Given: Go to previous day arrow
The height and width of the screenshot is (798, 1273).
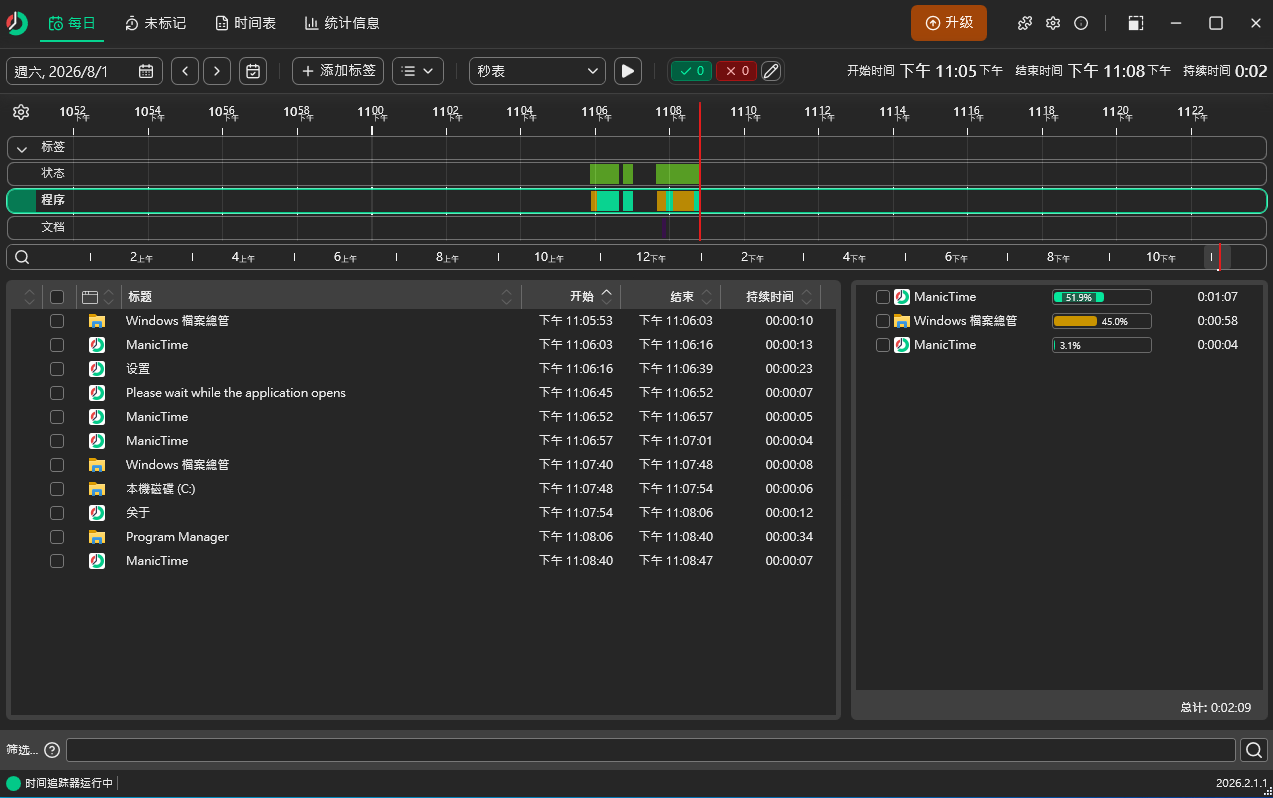Looking at the screenshot, I should pos(185,71).
